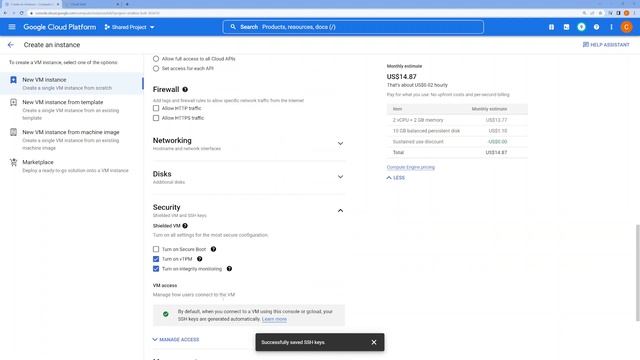Choose Set access for each API

(156, 69)
